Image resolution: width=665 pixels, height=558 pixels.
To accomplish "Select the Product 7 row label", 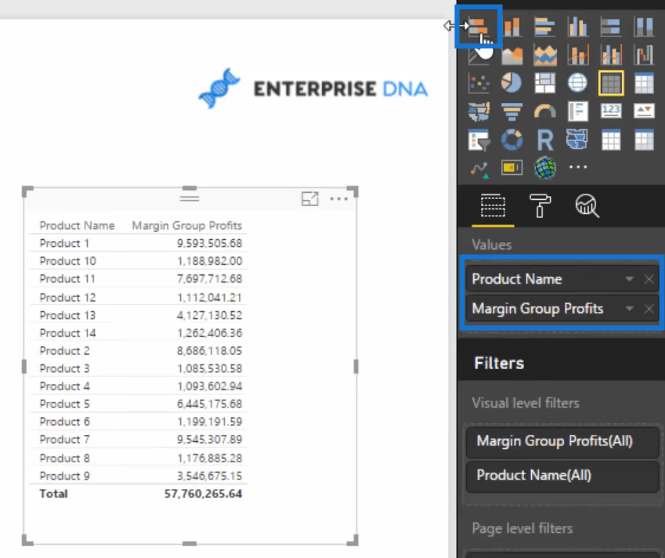I will point(64,440).
